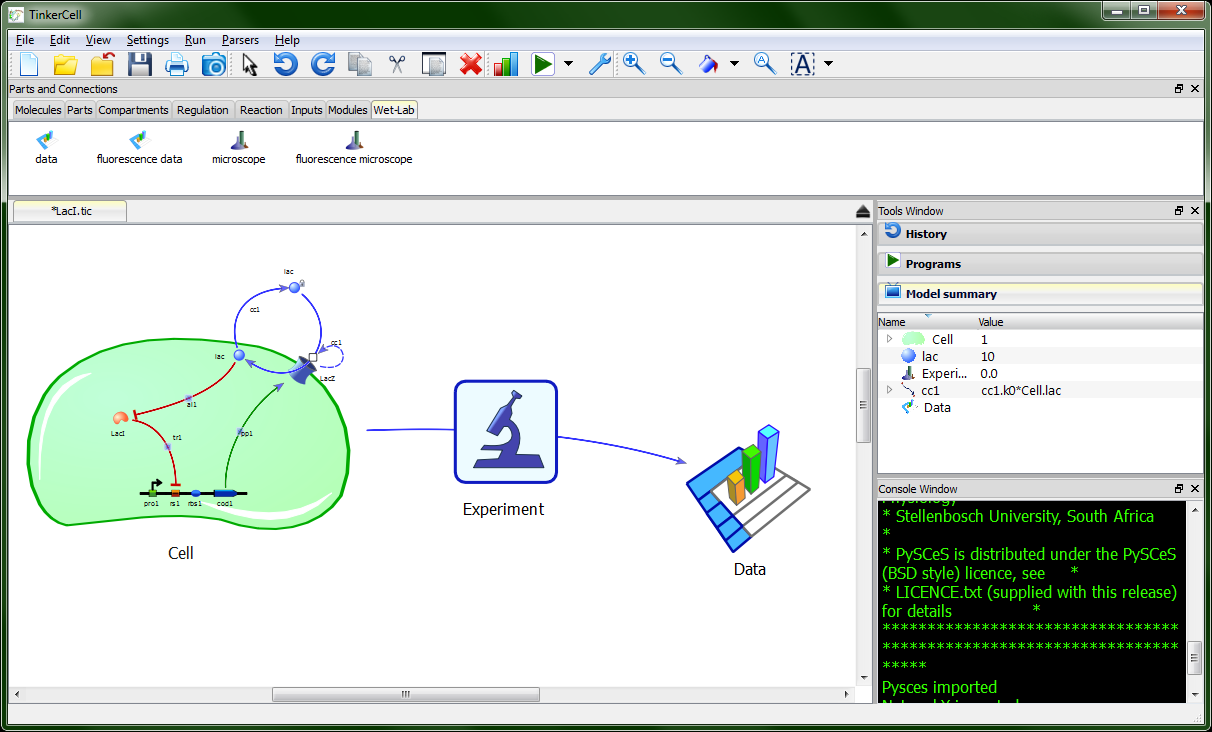The width and height of the screenshot is (1212, 732).
Task: Click the canvas horizontal scrollbar handle
Action: 406,694
